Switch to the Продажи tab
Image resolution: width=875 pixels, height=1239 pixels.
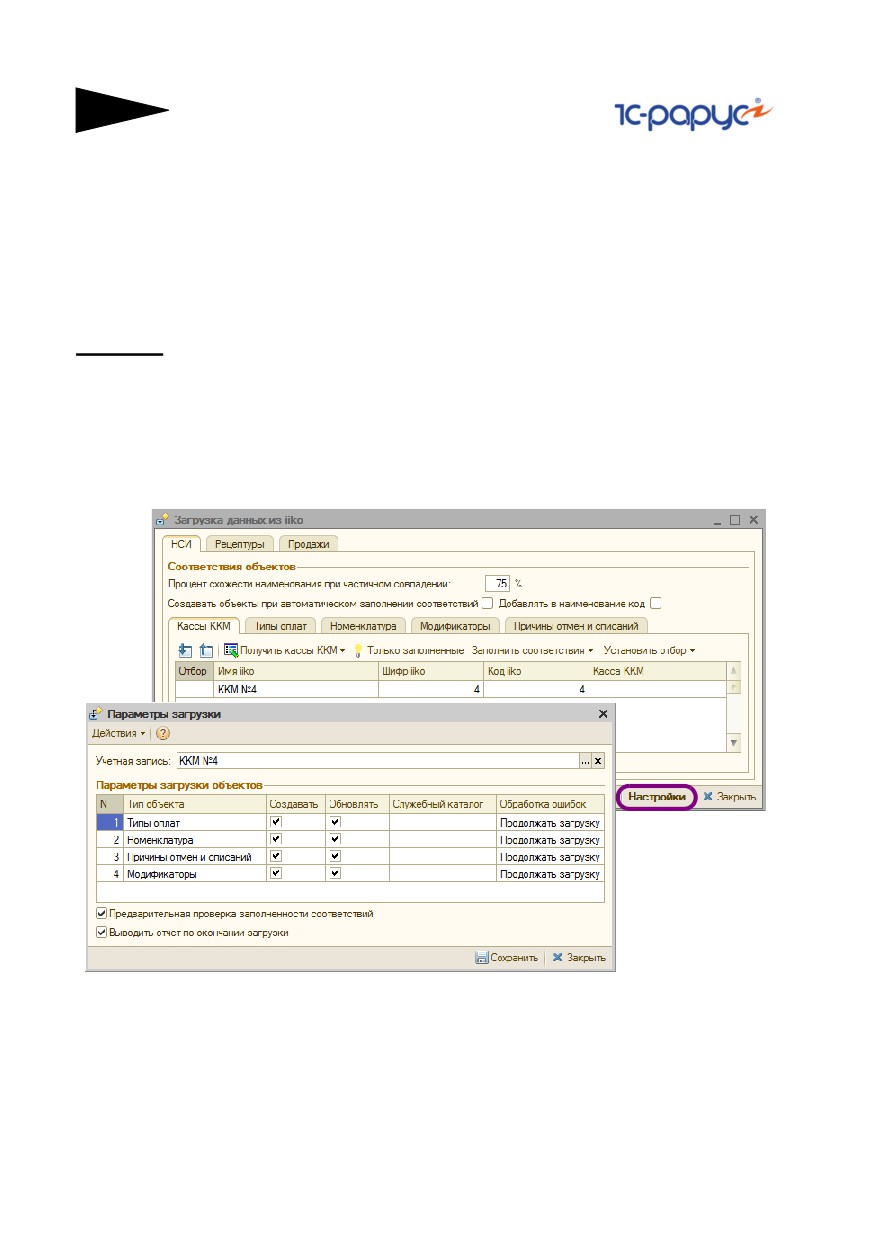pyautogui.click(x=308, y=544)
